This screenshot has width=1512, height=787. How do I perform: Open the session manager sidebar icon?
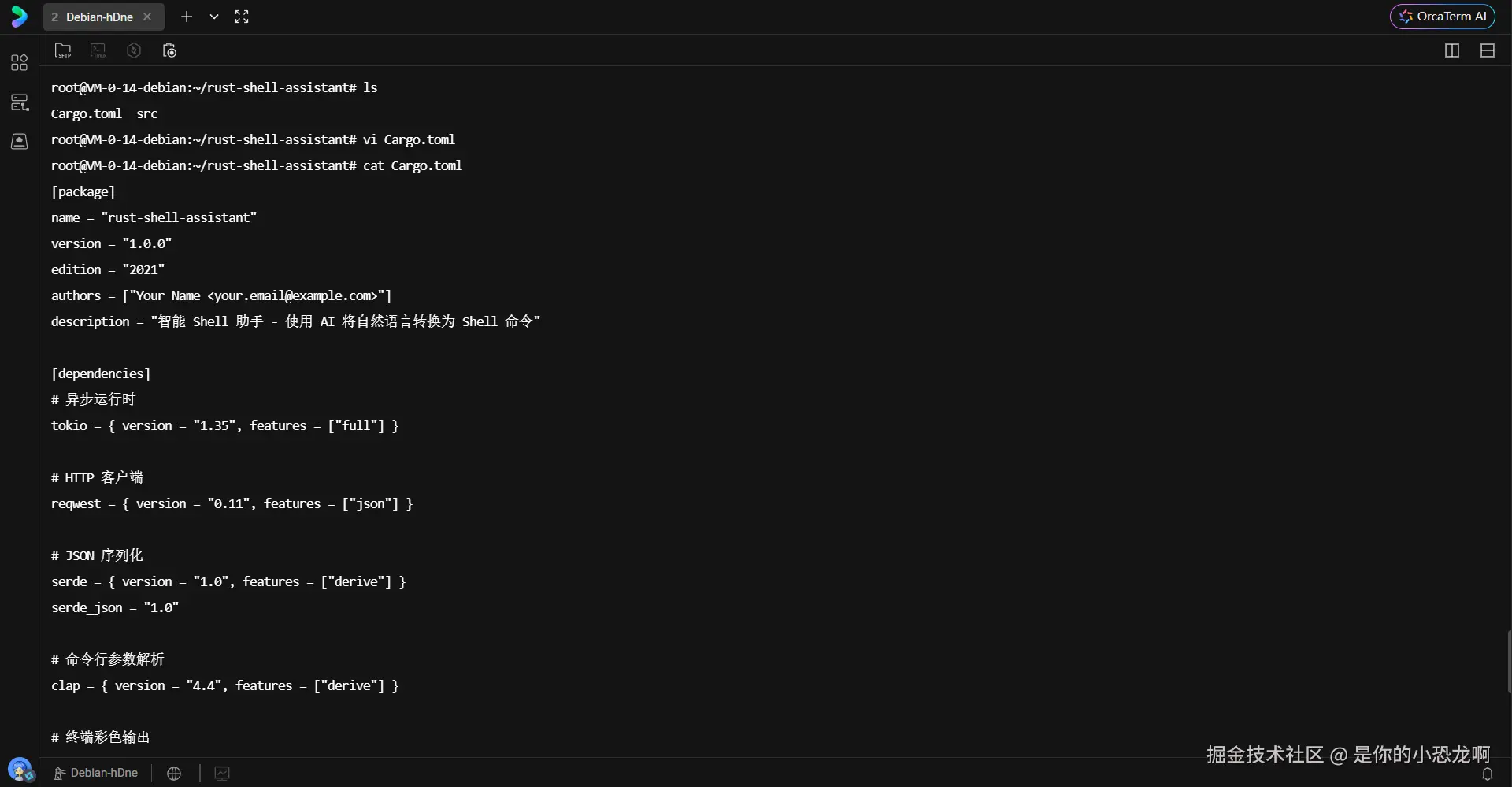click(x=19, y=102)
